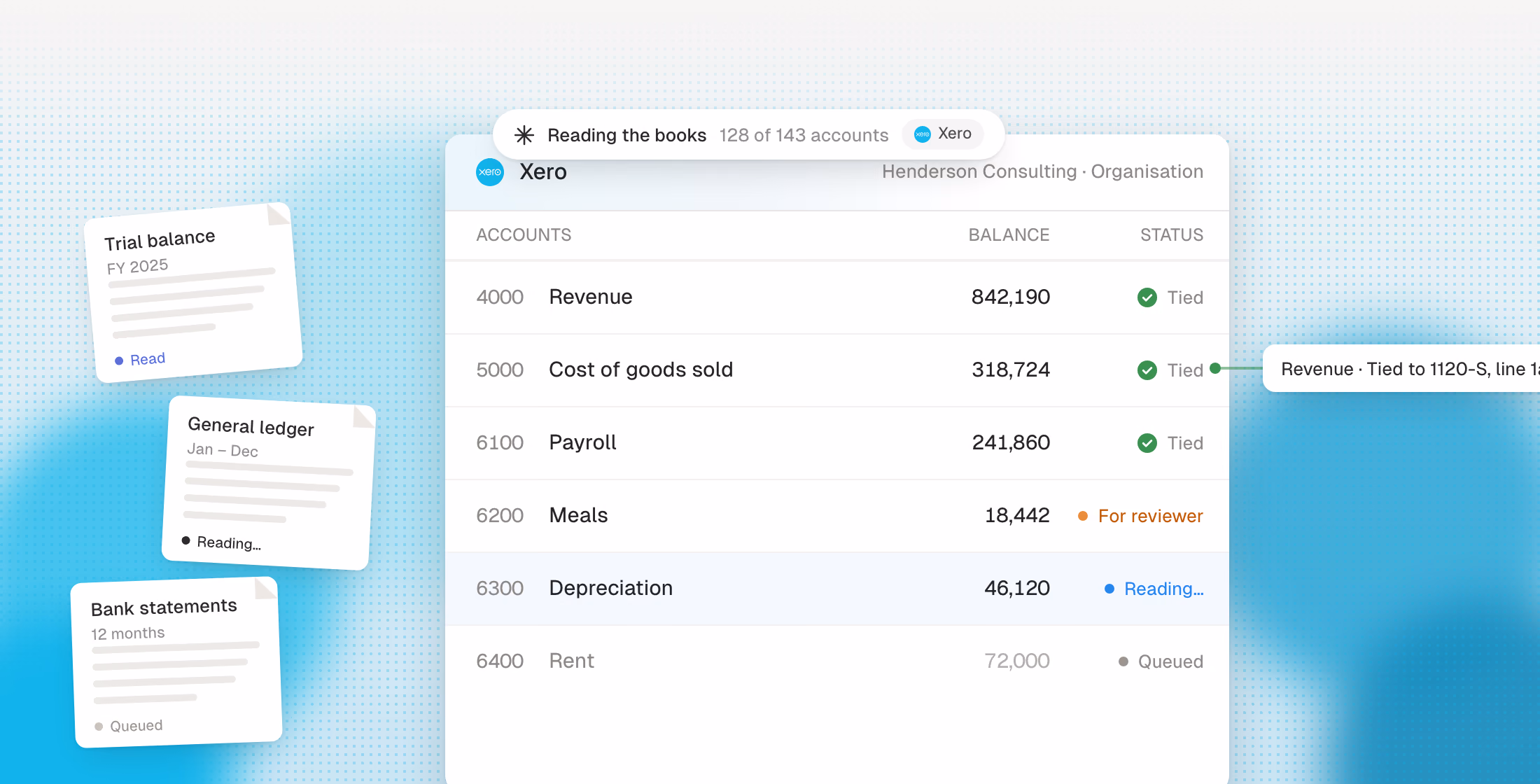Click account code 6200

(500, 515)
